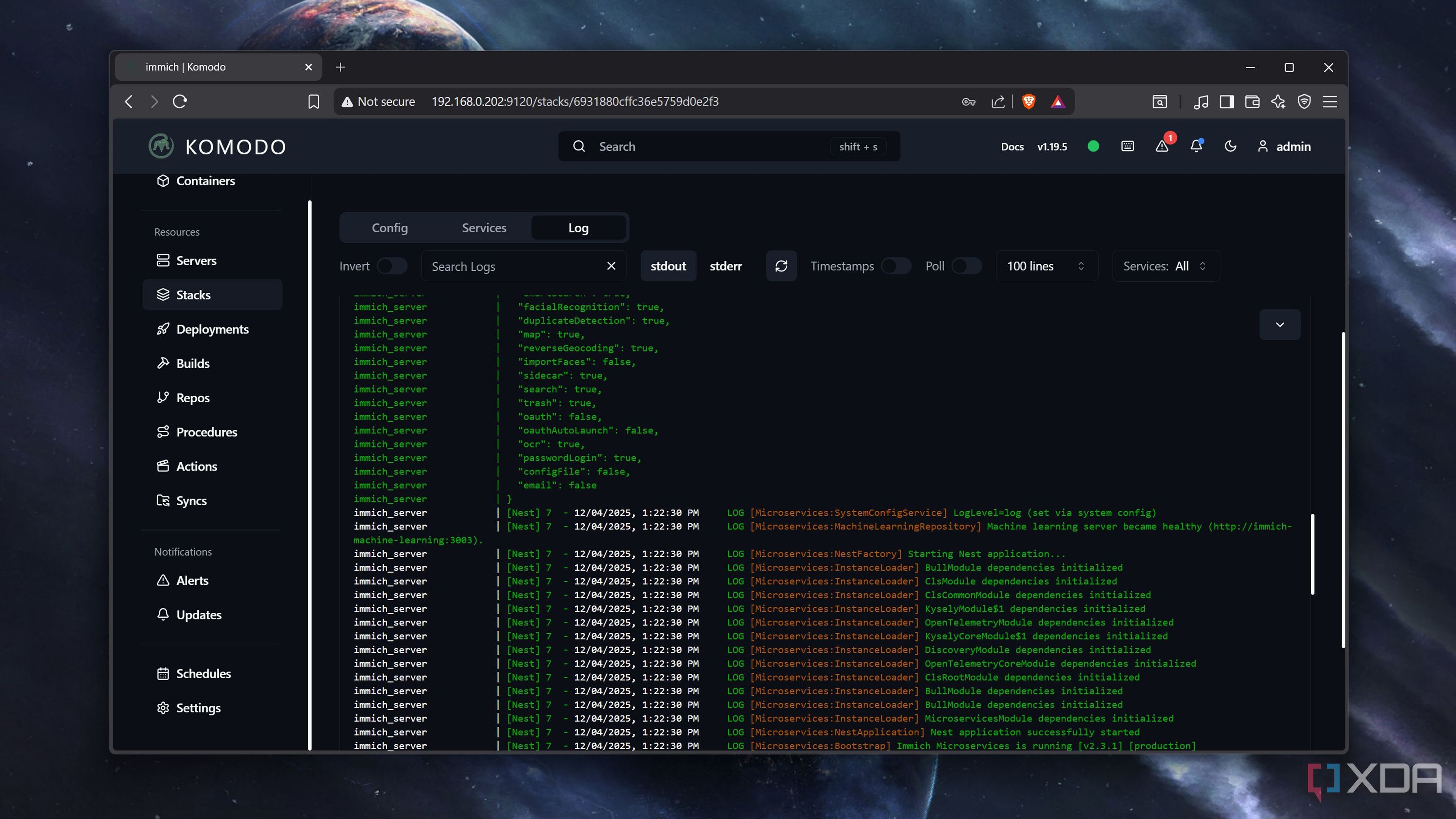Switch to the Config tab
The image size is (1456, 819).
point(389,228)
